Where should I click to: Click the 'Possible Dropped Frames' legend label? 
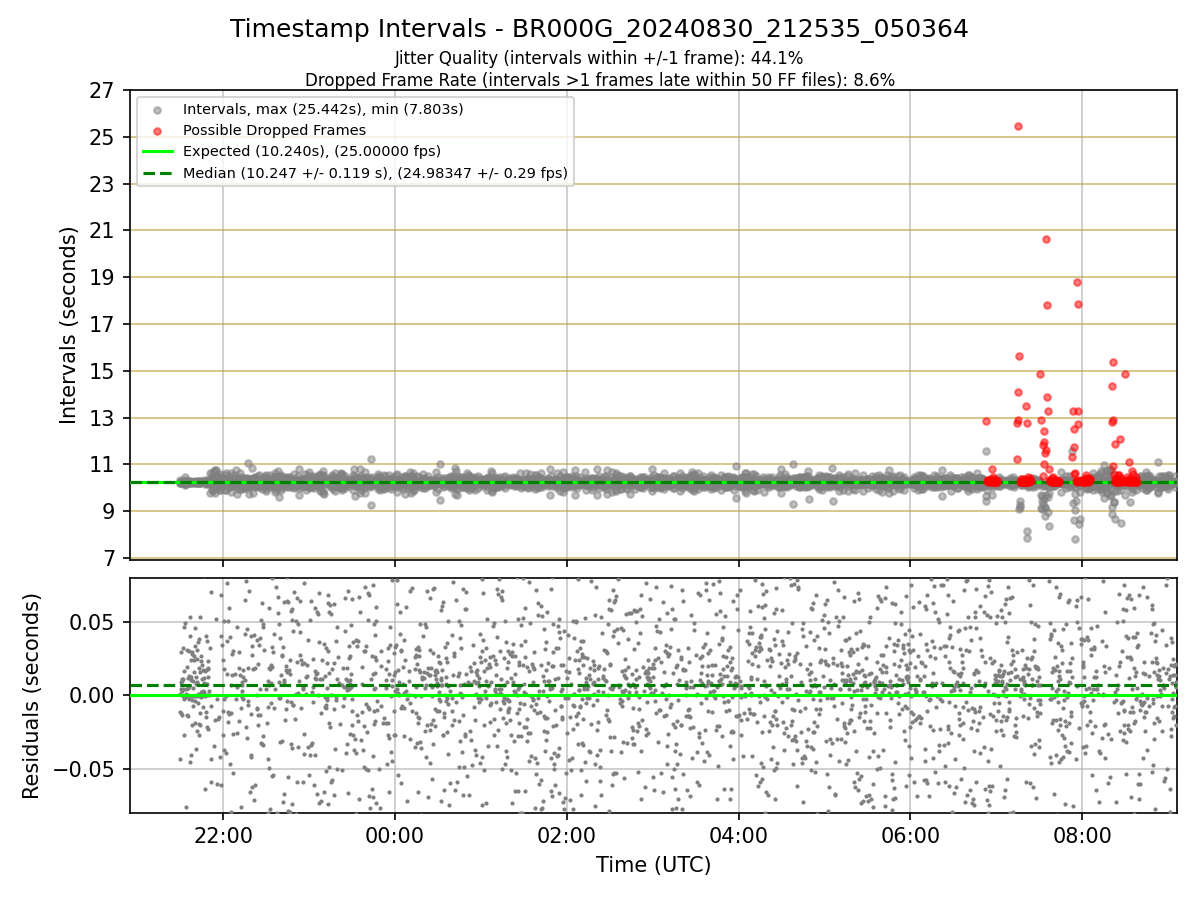tap(274, 130)
